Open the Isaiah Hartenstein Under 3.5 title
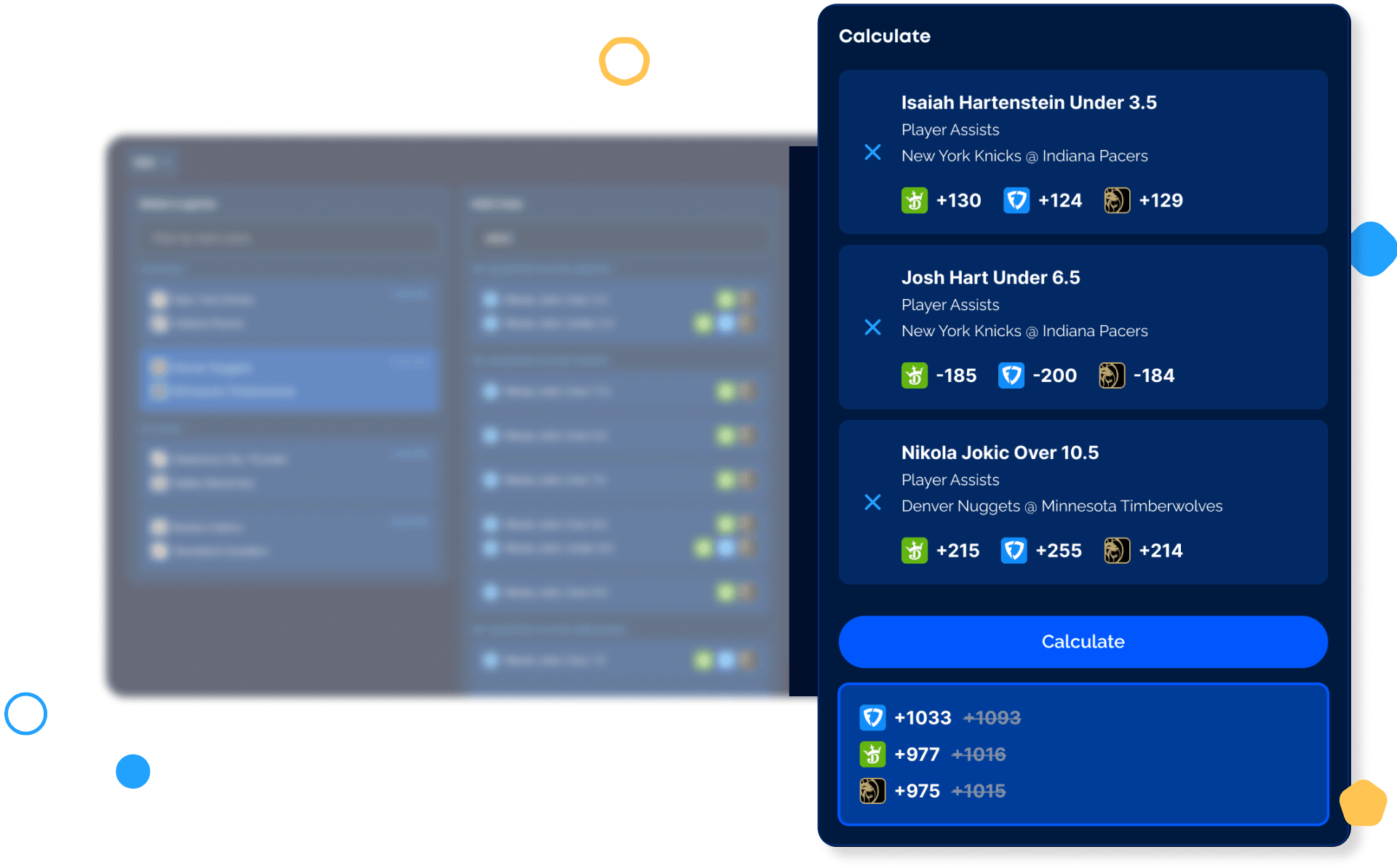Viewport: 1397px width, 868px height. [x=1028, y=103]
